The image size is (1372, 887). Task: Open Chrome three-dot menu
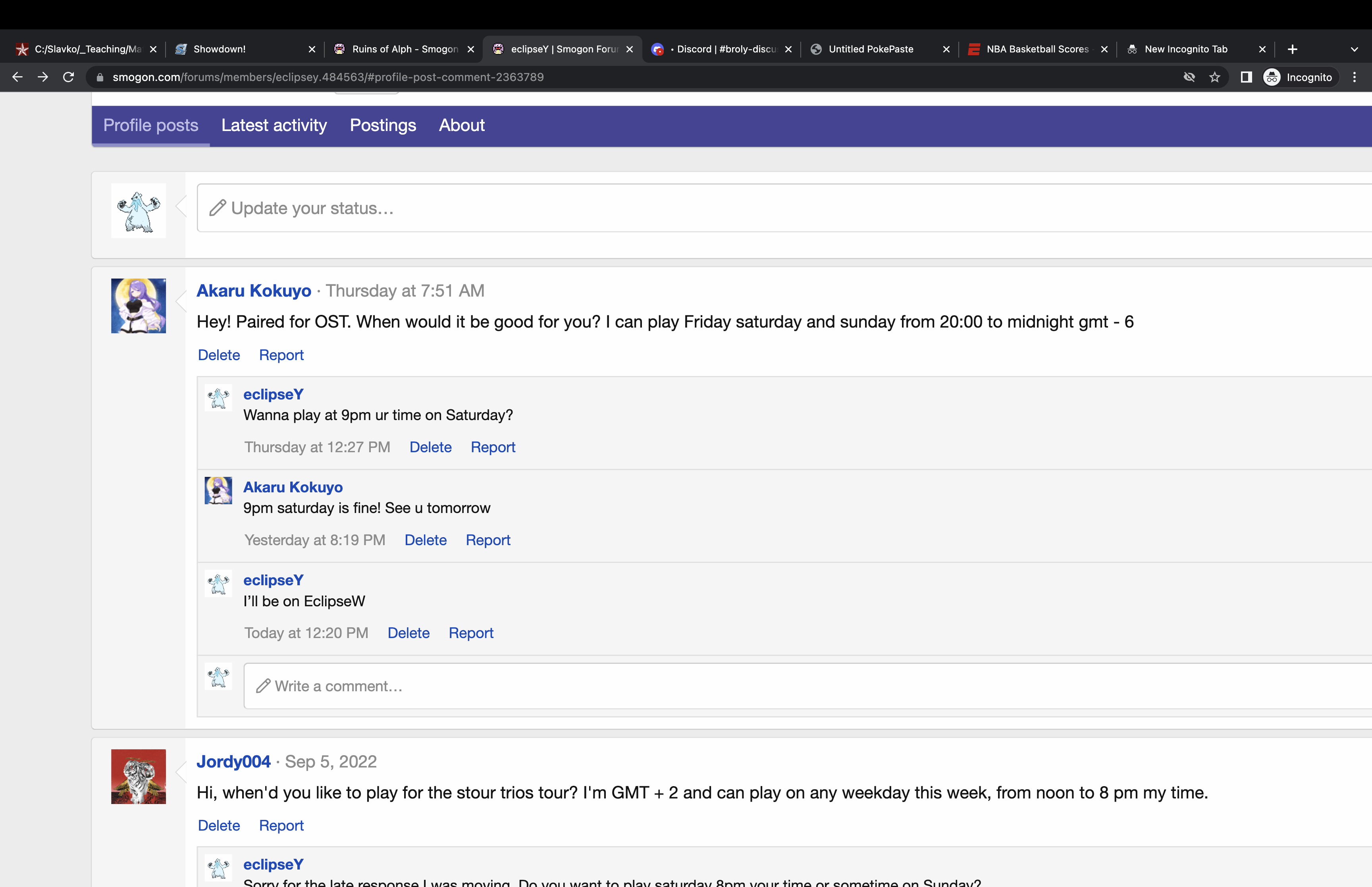(x=1354, y=77)
